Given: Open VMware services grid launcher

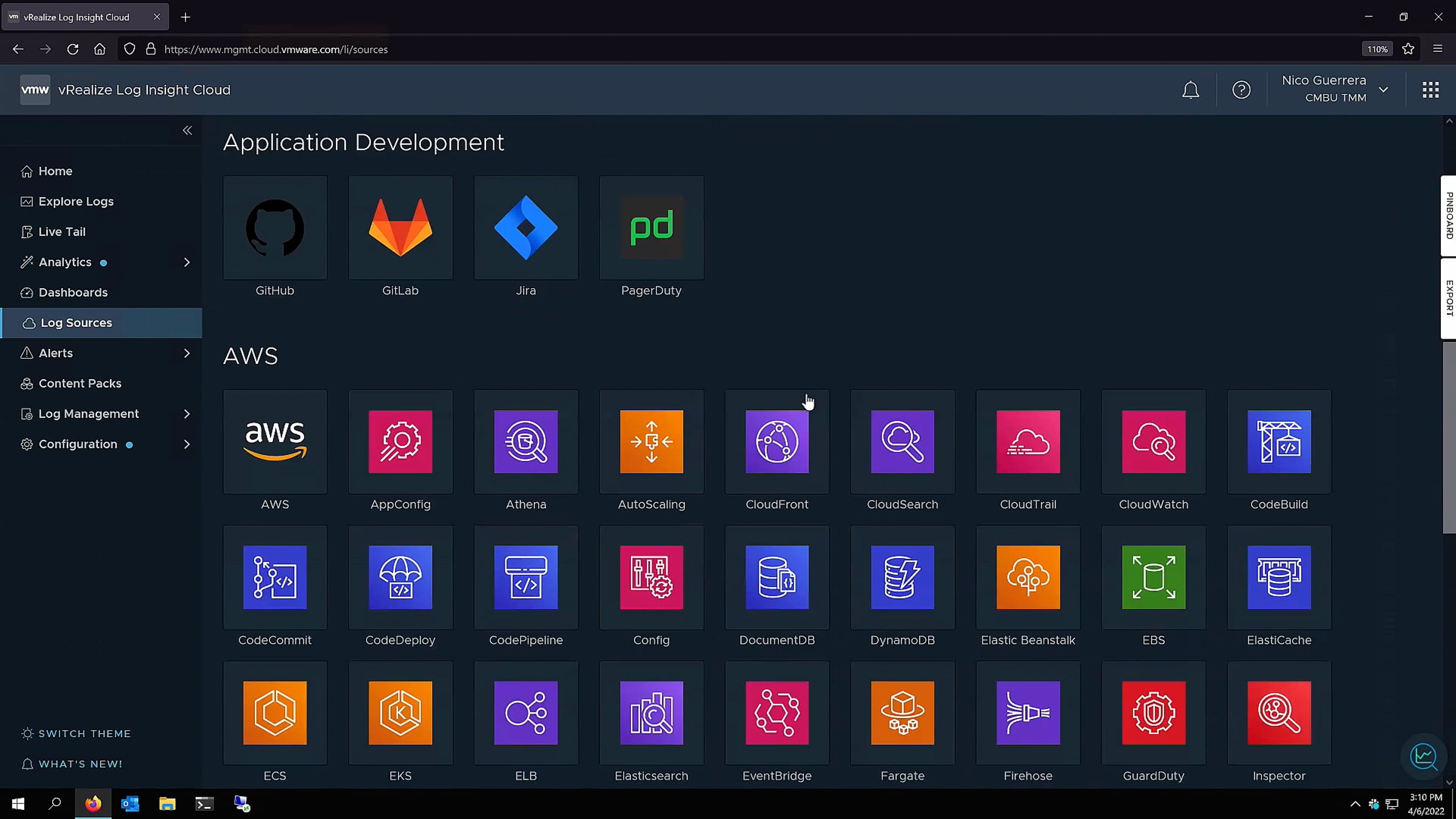Looking at the screenshot, I should [1431, 90].
